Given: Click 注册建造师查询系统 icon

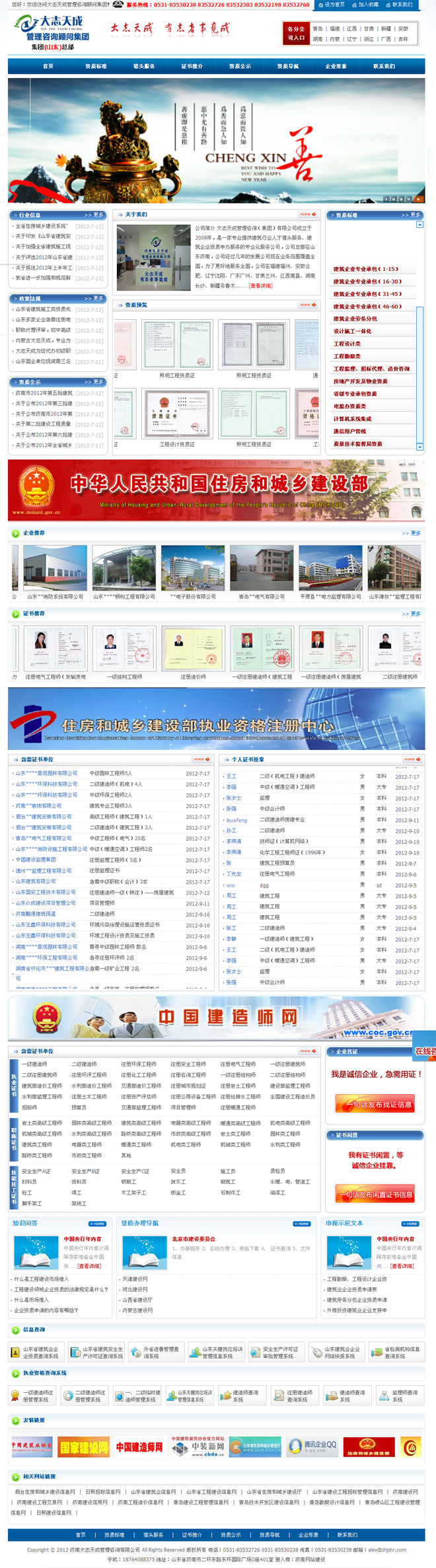Looking at the screenshot, I should coord(279,1396).
